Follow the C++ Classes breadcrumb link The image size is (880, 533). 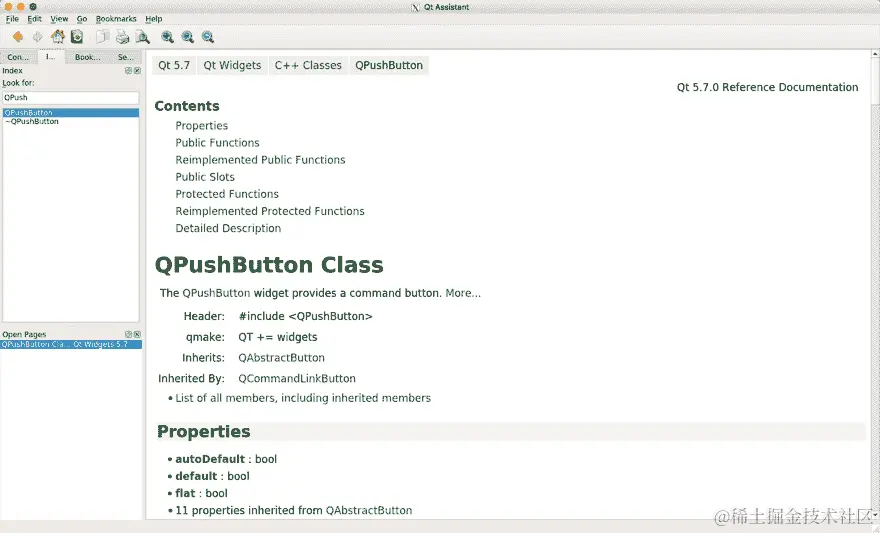308,65
